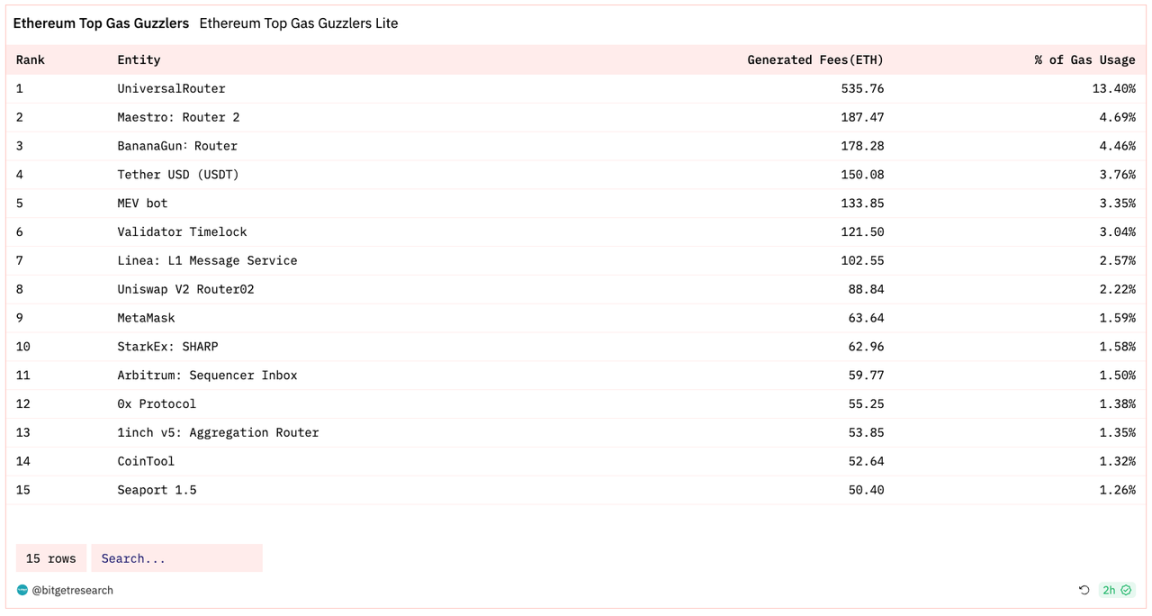
Task: Select Arbitrum: Sequencer Inbox cell
Action: [x=207, y=375]
